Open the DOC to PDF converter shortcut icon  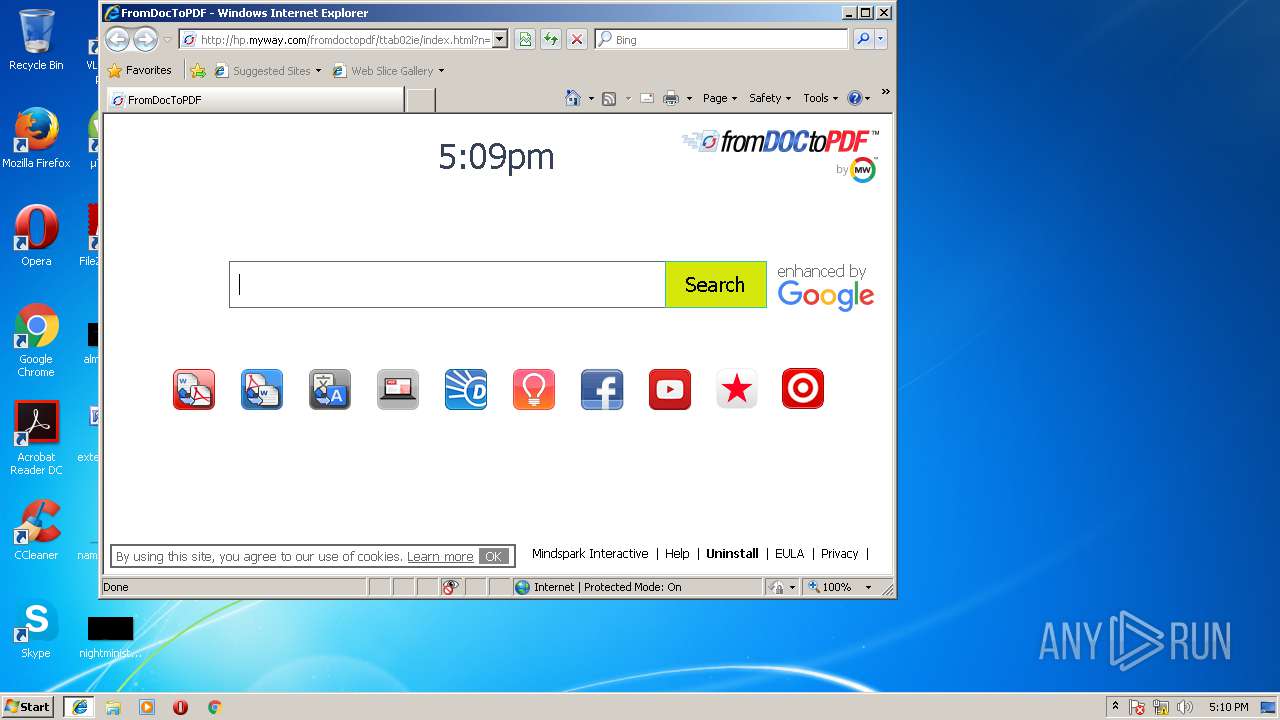[x=194, y=389]
